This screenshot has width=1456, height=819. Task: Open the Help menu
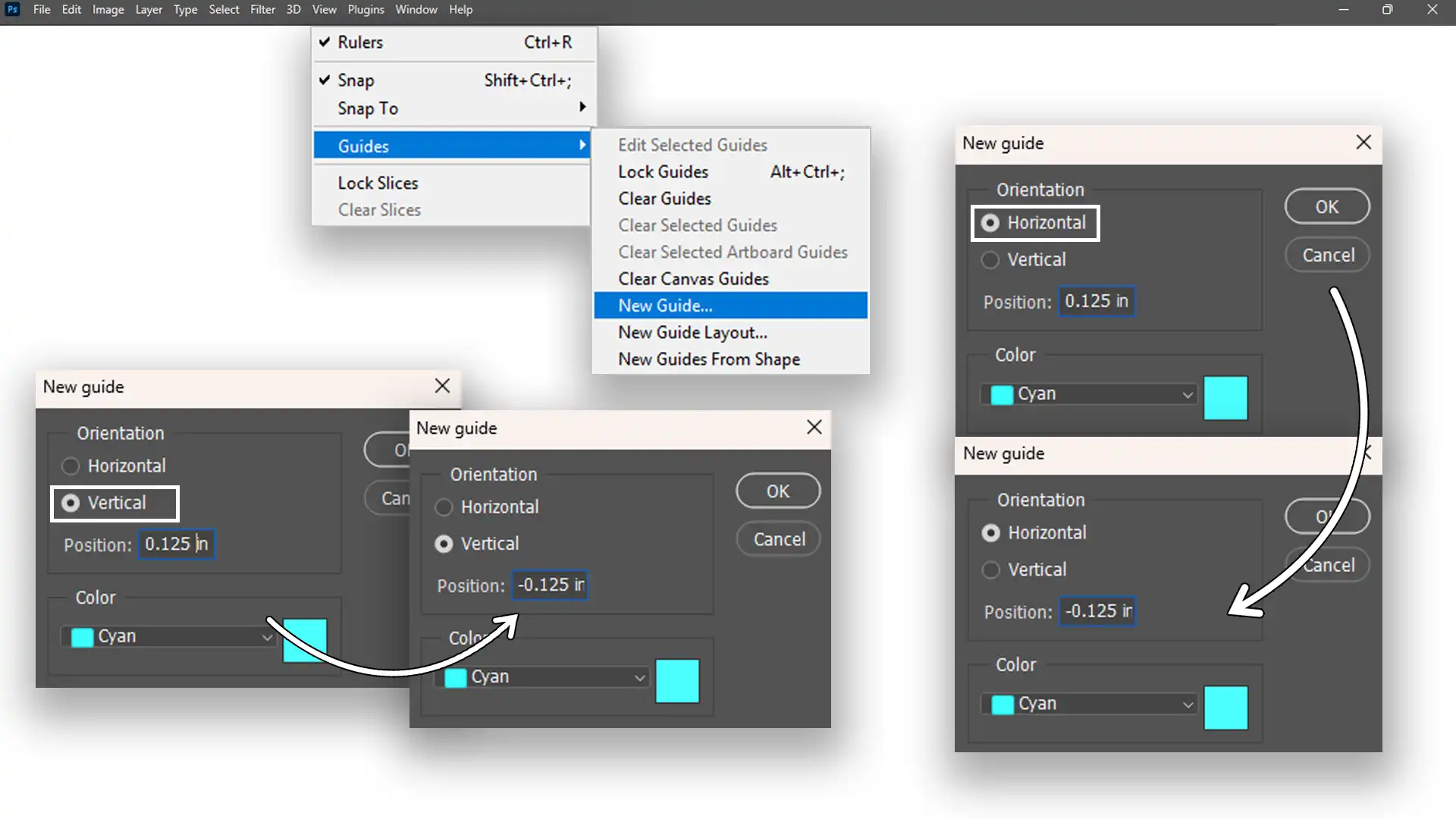pos(460,10)
